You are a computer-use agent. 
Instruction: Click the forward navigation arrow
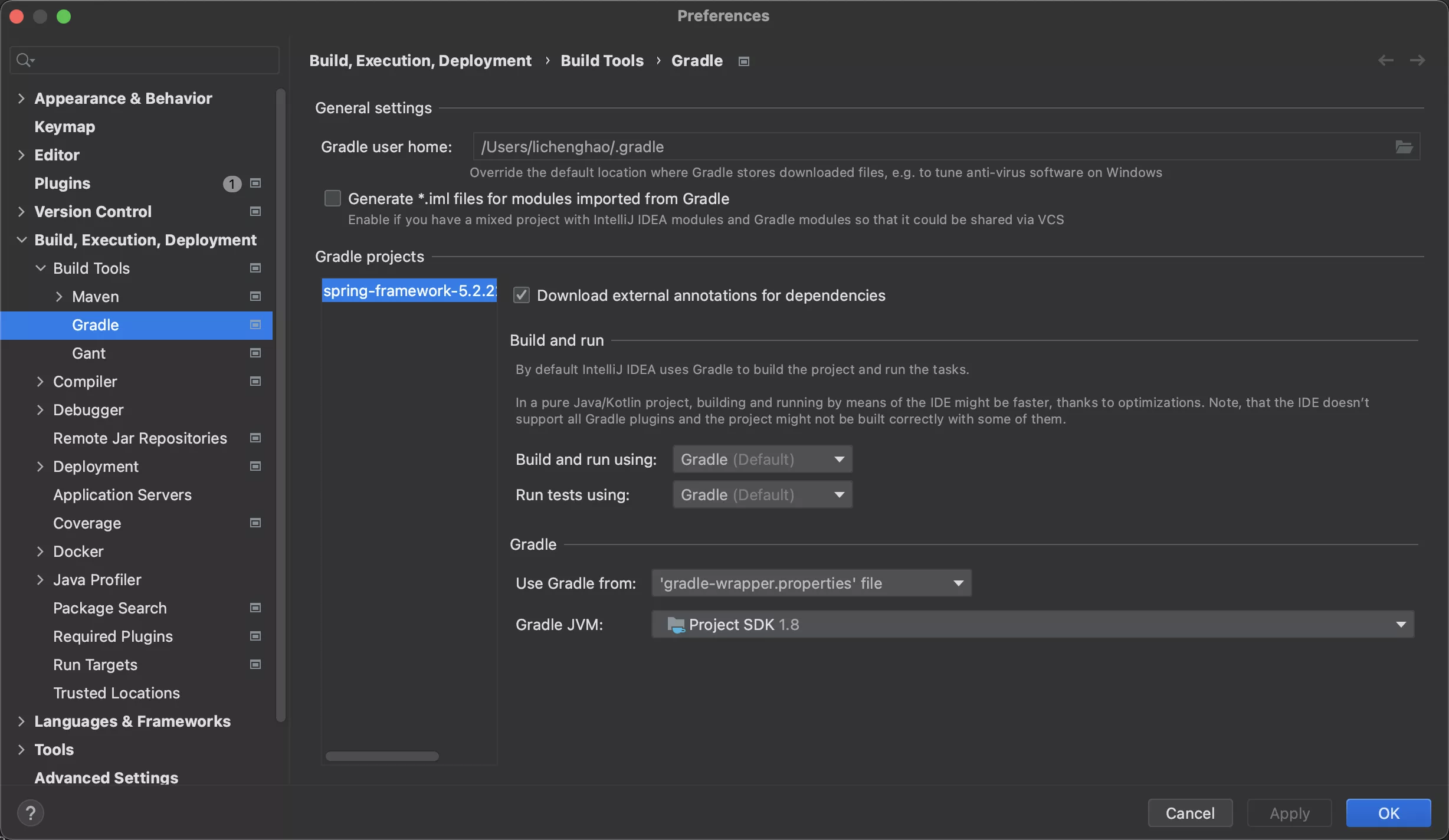coord(1417,61)
